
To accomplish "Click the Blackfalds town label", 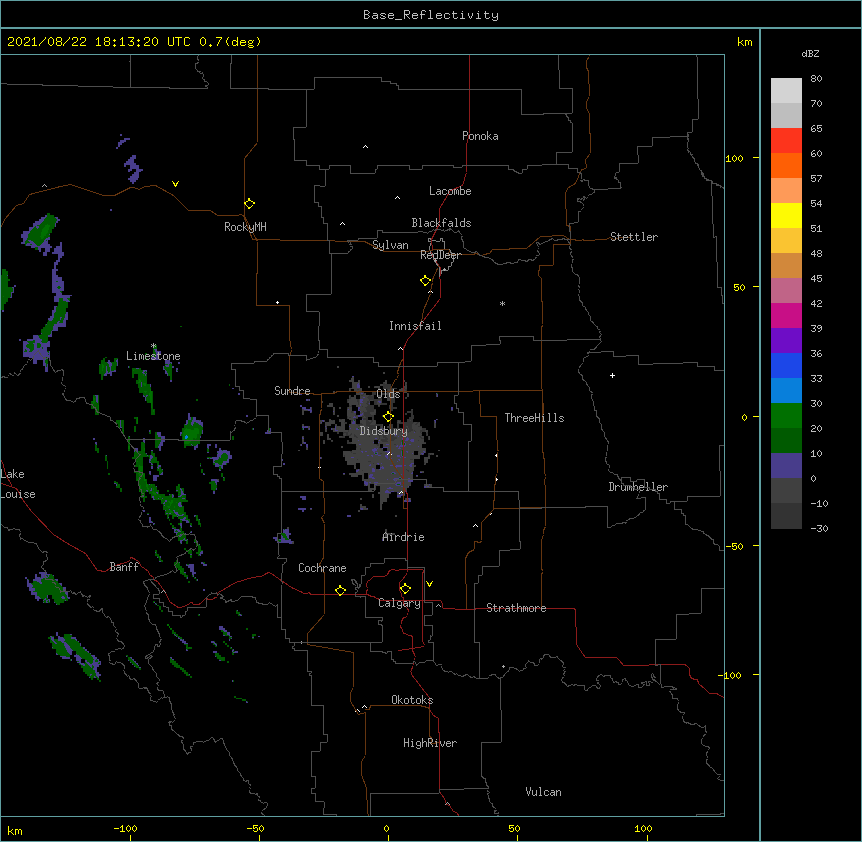I will tap(441, 223).
